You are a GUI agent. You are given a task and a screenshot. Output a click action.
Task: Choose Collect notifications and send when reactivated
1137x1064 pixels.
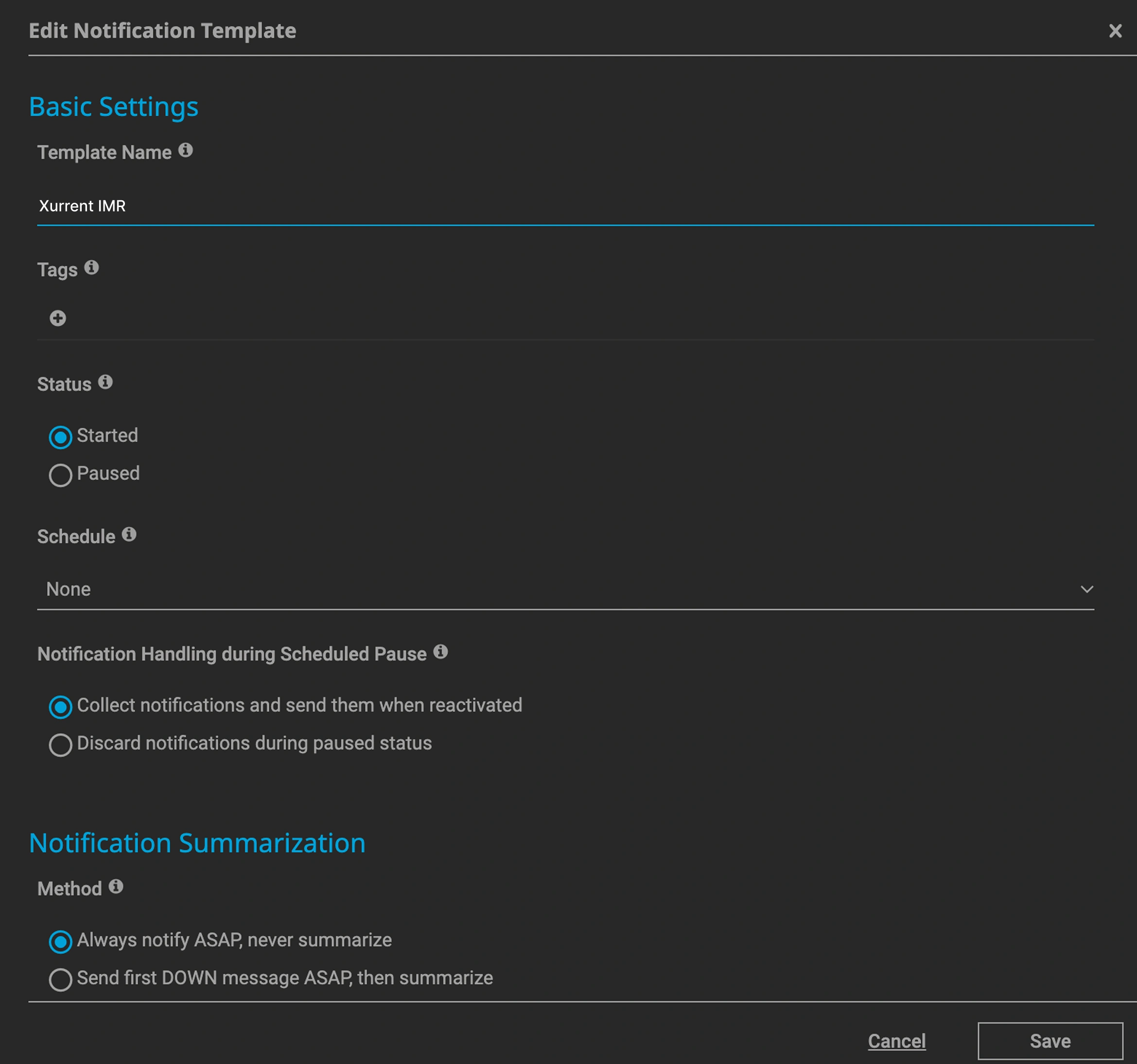point(61,707)
